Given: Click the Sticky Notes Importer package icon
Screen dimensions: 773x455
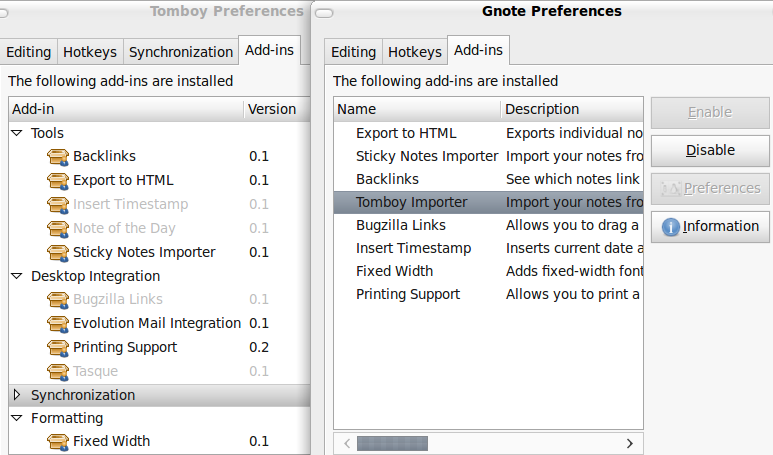Looking at the screenshot, I should (58, 253).
